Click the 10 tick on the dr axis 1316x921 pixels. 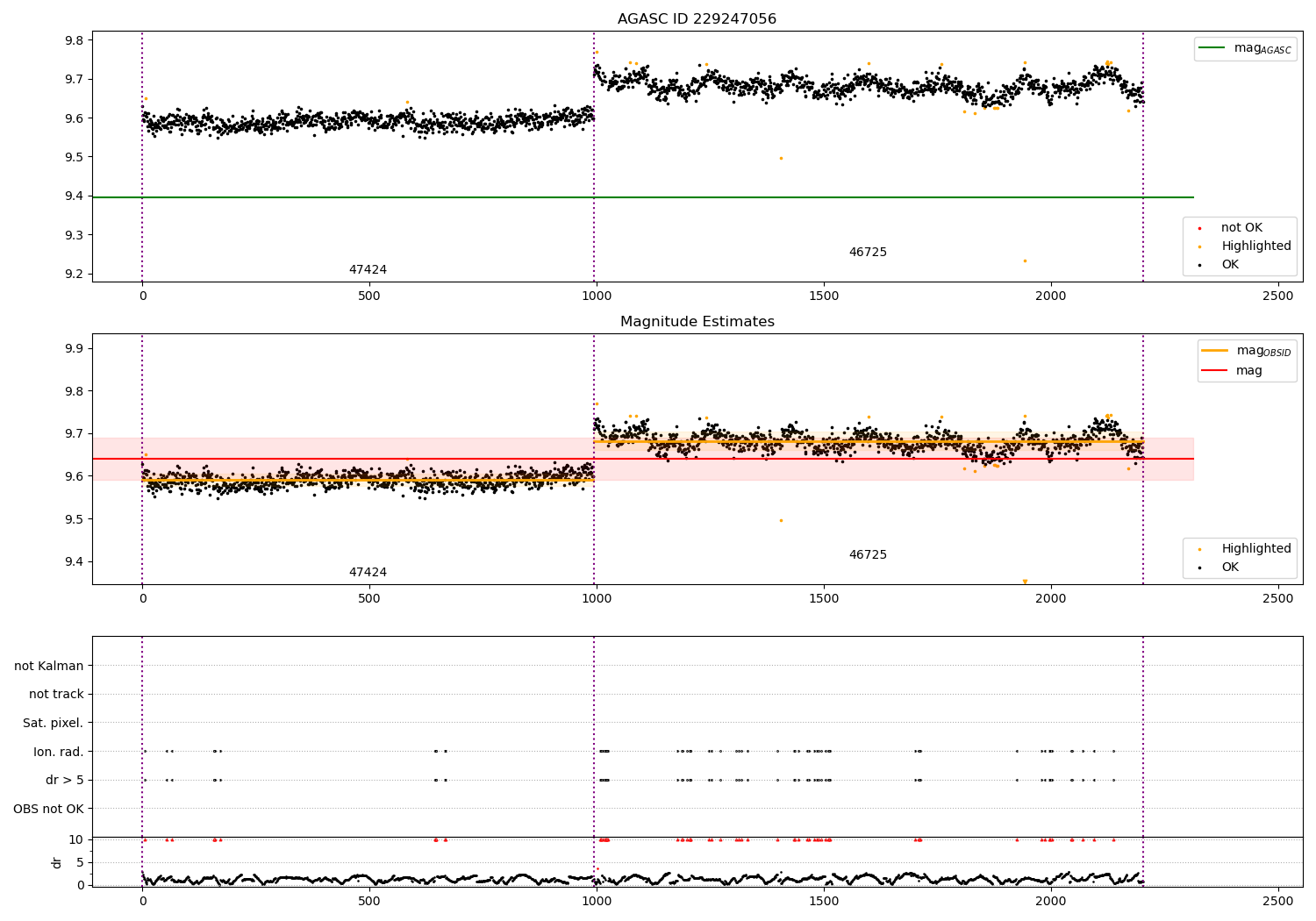[x=75, y=839]
